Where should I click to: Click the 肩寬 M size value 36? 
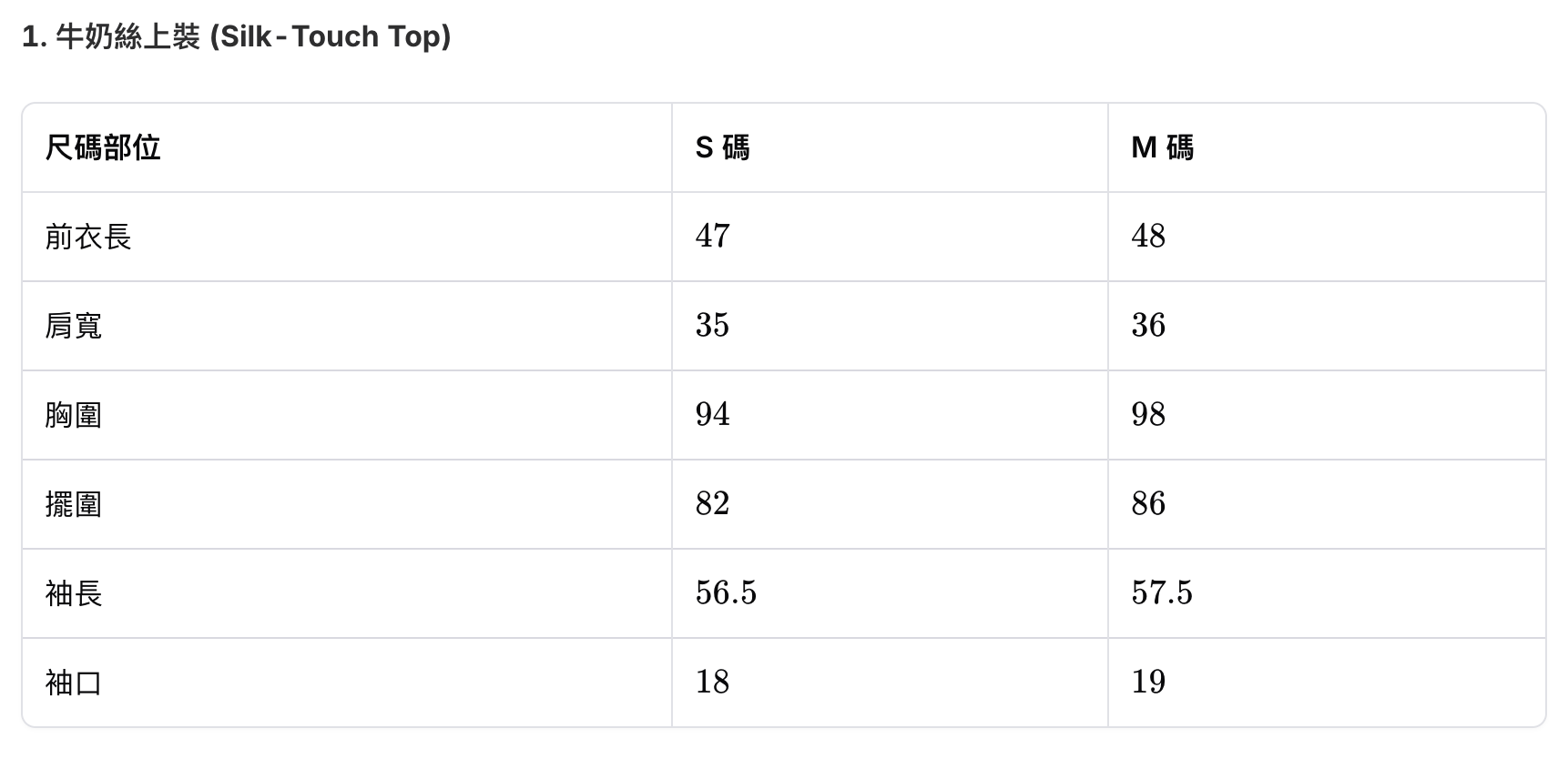1148,326
